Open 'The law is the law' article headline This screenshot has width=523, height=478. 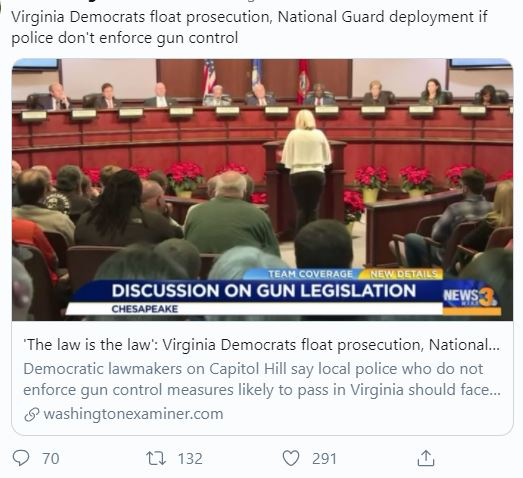pos(262,345)
